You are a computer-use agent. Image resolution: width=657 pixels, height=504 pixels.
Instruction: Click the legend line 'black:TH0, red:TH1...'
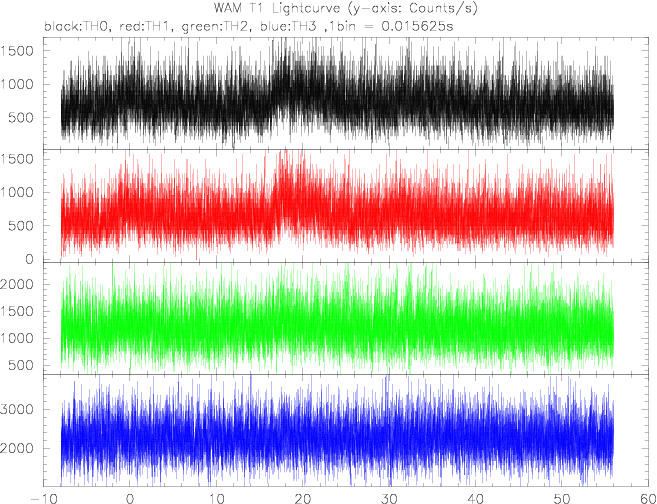point(249,27)
